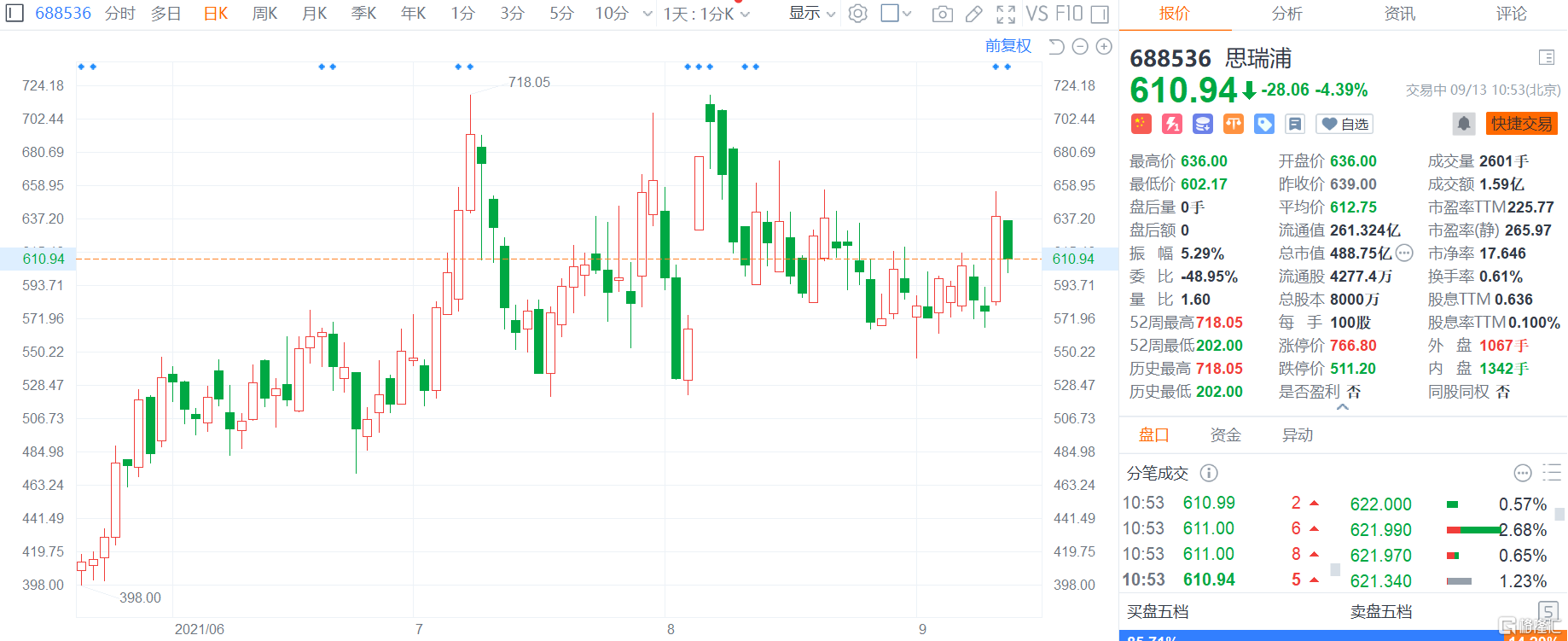Open quote panel layout icon beside 思瑞浦
The height and width of the screenshot is (641, 1568).
[x=1547, y=57]
